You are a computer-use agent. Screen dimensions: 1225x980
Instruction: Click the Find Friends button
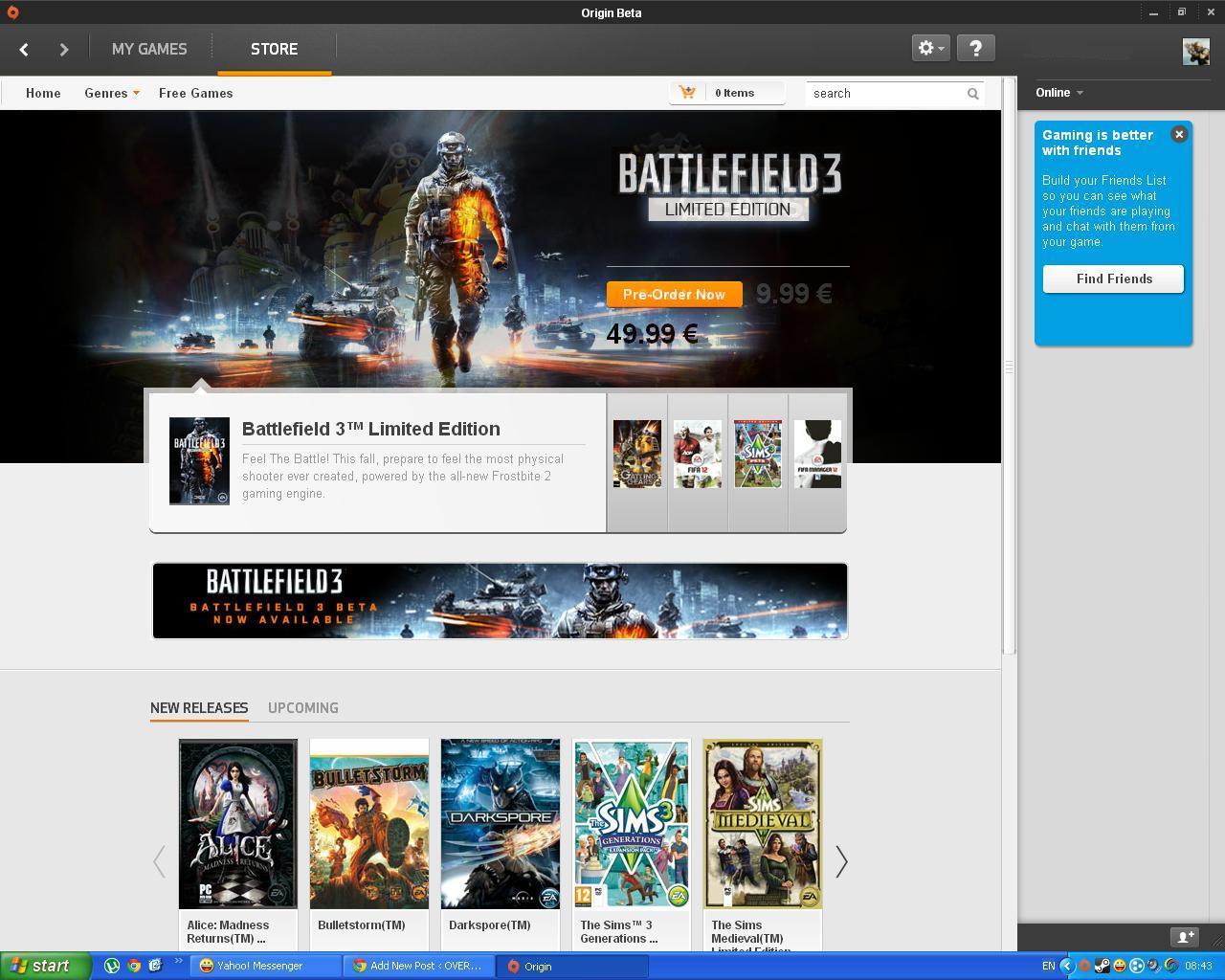click(x=1113, y=278)
